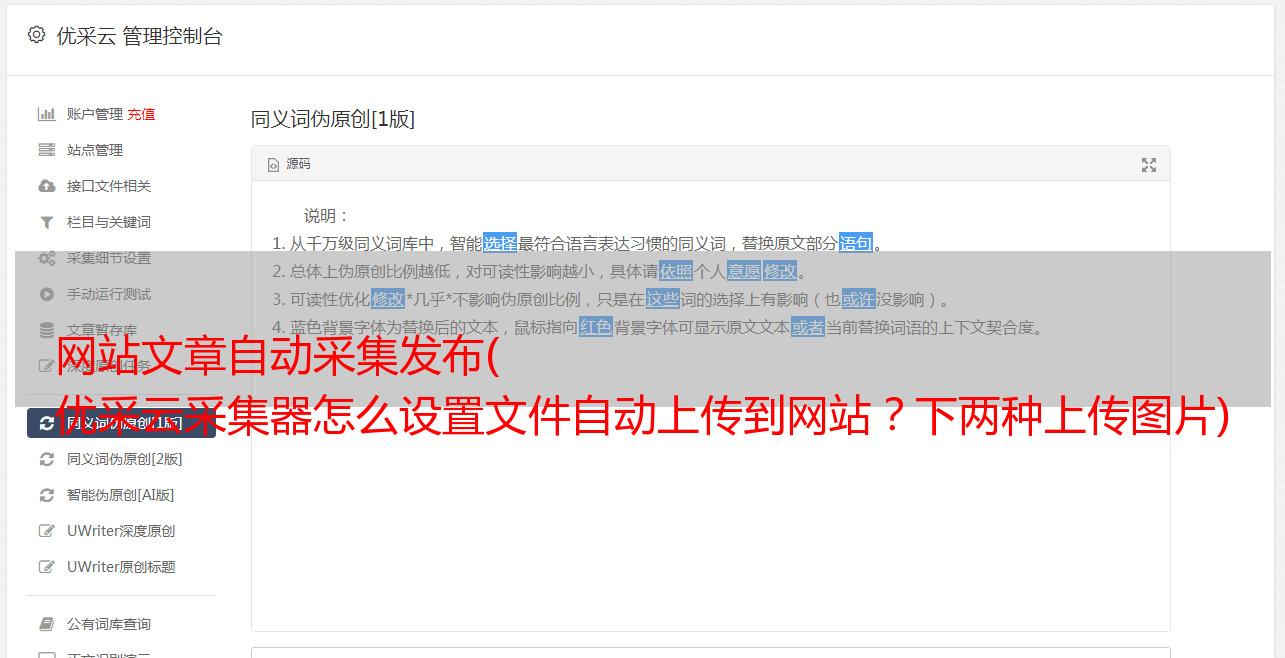Select 智能伪原创[AI版] in sidebar
The height and width of the screenshot is (658, 1285).
120,495
